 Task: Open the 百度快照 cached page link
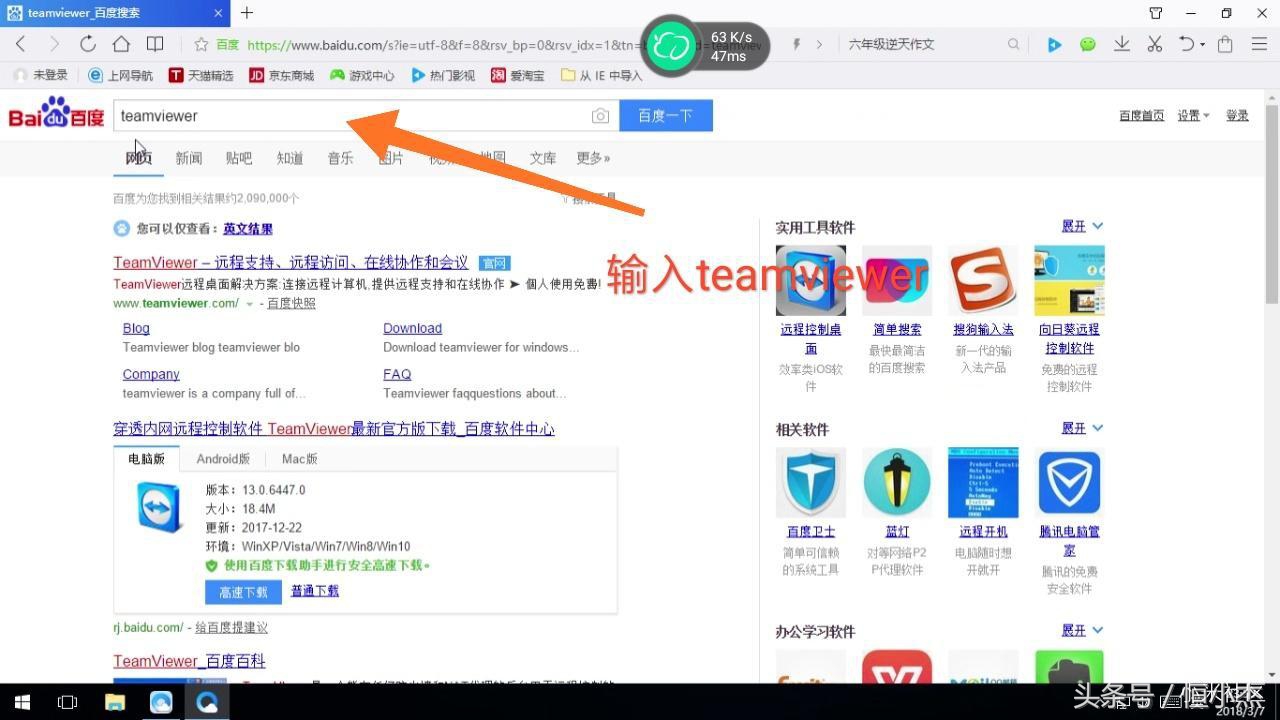point(291,303)
